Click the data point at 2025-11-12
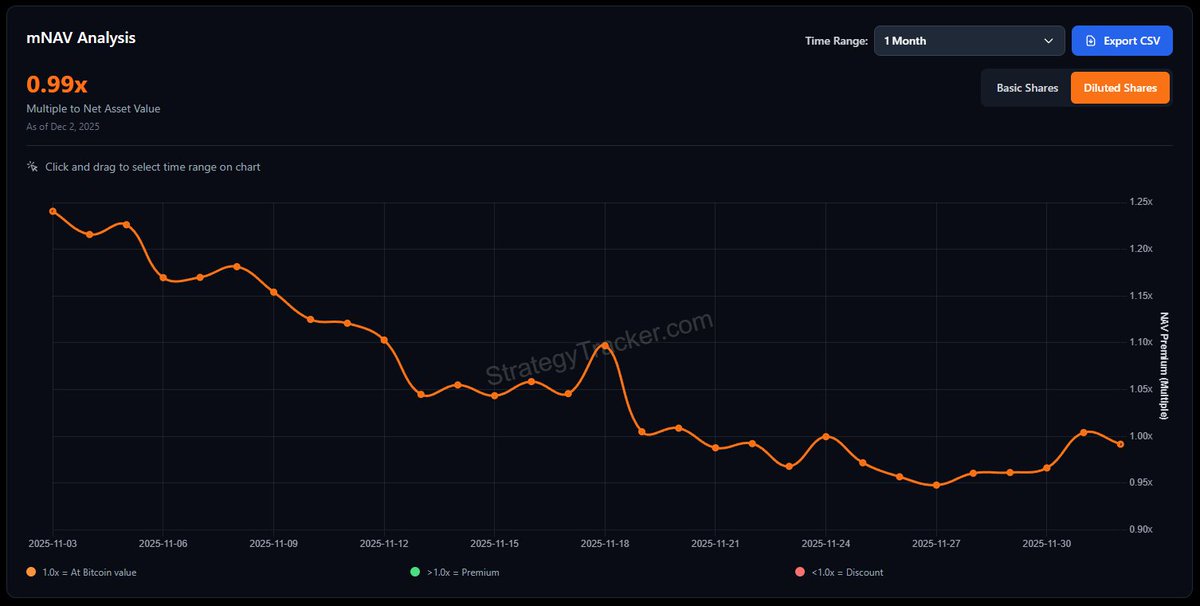This screenshot has width=1200, height=606. [384, 340]
